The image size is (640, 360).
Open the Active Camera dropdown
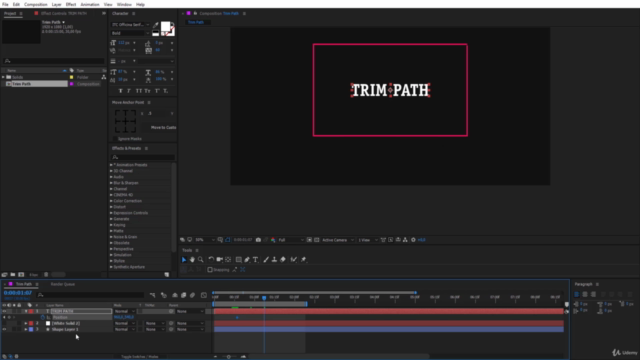(x=338, y=240)
